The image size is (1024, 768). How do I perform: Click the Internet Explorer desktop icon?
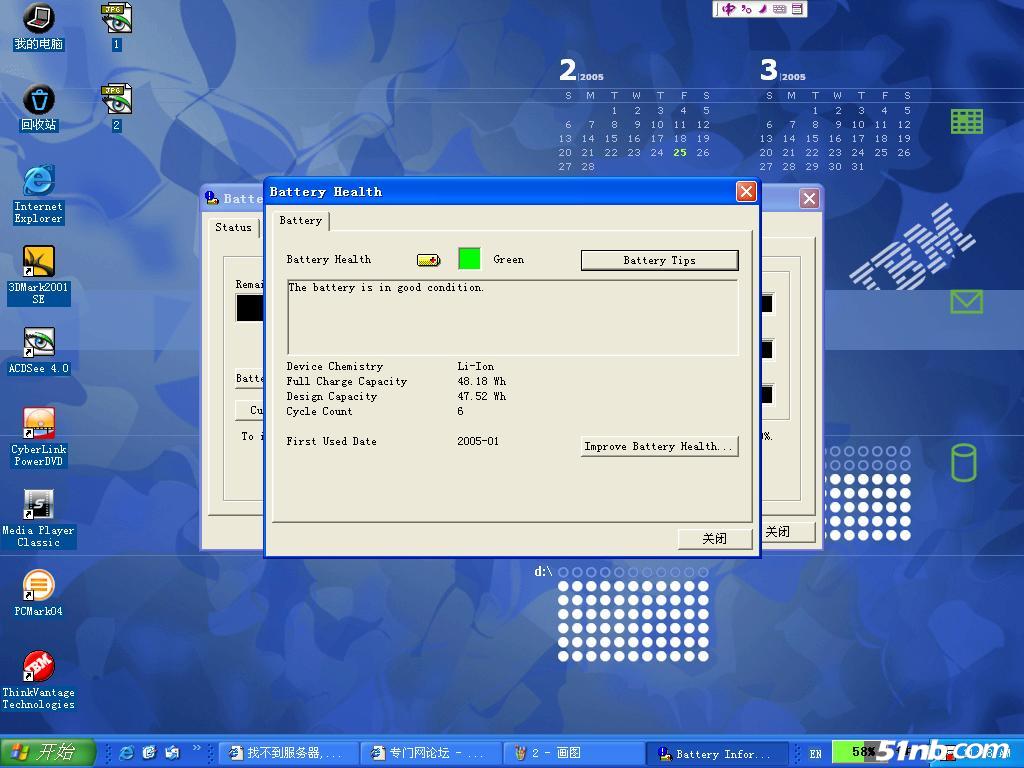pyautogui.click(x=38, y=181)
